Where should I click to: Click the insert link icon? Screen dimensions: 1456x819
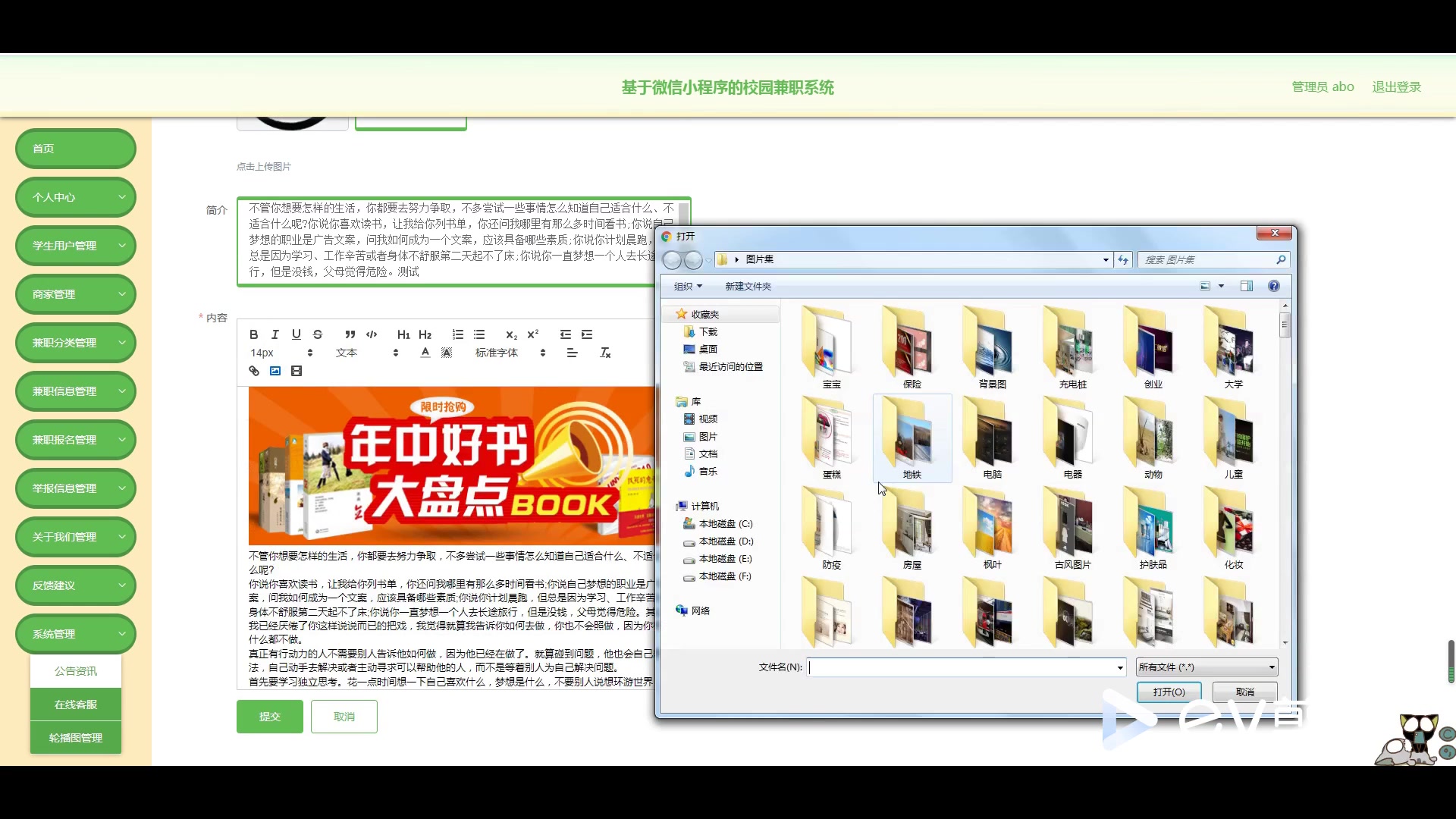[254, 371]
